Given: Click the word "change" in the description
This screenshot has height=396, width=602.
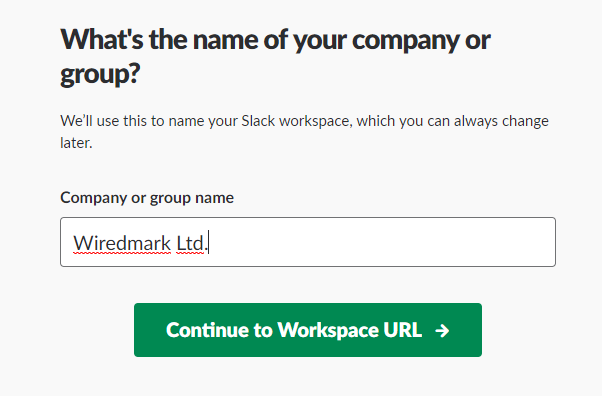Looking at the screenshot, I should pyautogui.click(x=525, y=121).
